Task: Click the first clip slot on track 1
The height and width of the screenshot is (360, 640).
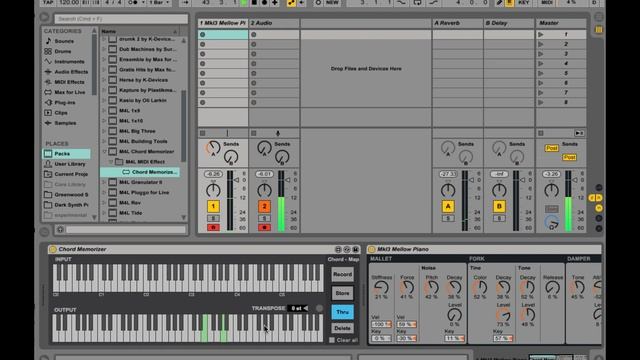Action: pyautogui.click(x=223, y=35)
